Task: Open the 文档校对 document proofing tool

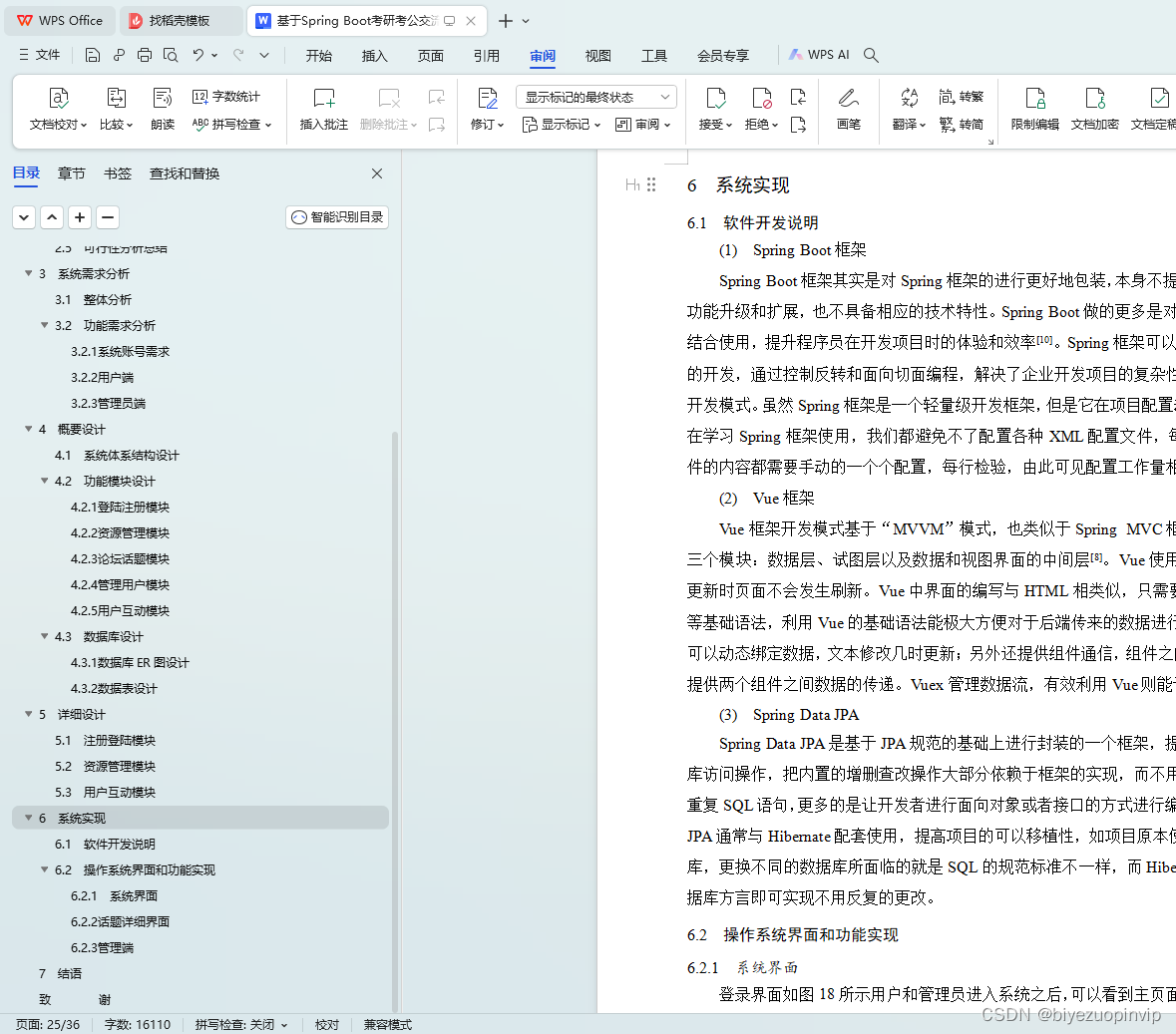Action: pos(58,109)
